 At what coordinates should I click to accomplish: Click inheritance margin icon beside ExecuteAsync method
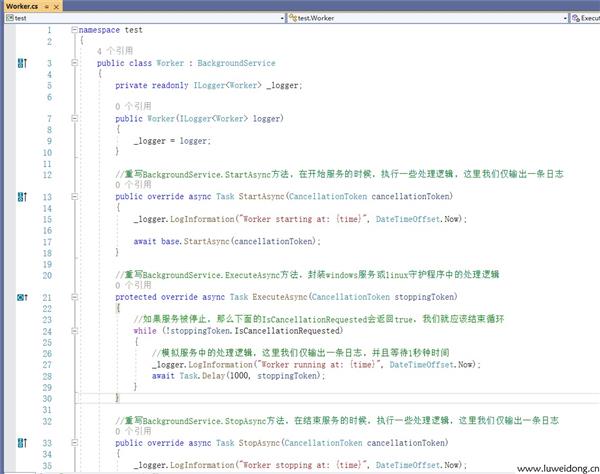tap(22, 297)
